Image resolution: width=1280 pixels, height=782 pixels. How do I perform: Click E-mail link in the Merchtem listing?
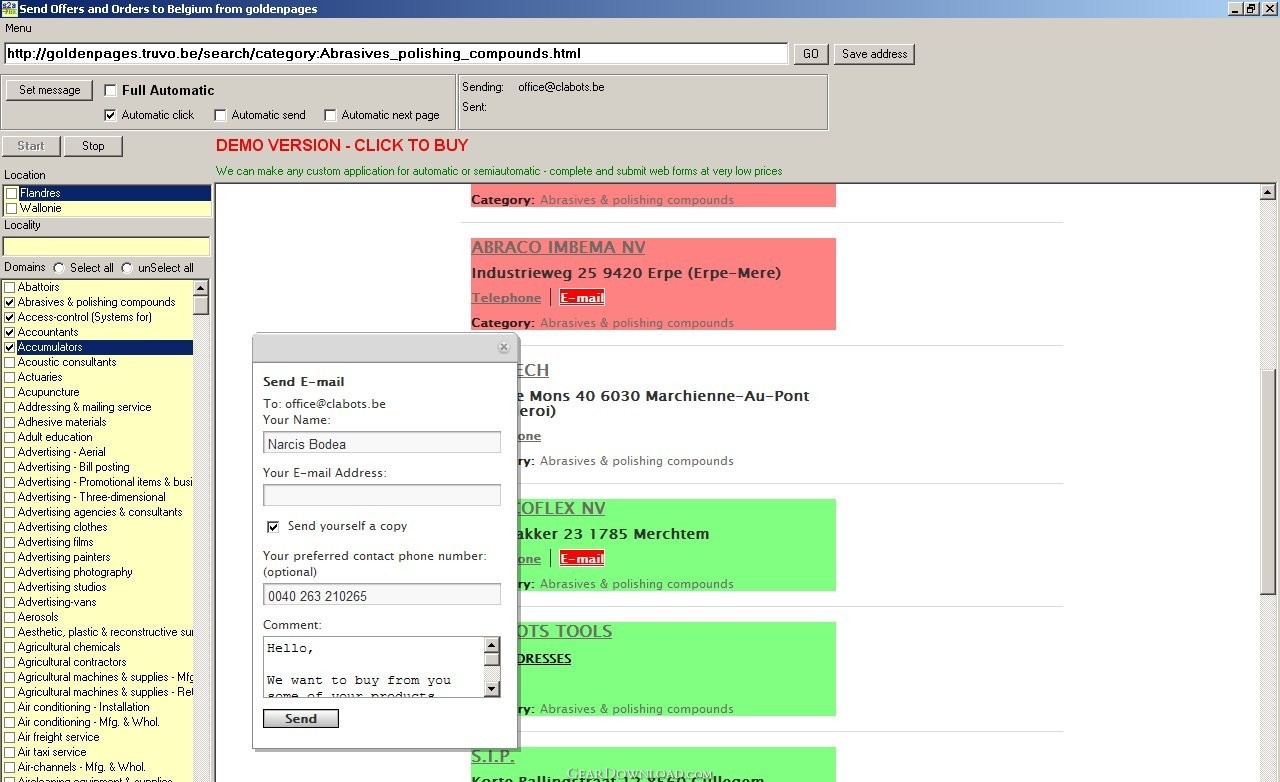pyautogui.click(x=582, y=559)
